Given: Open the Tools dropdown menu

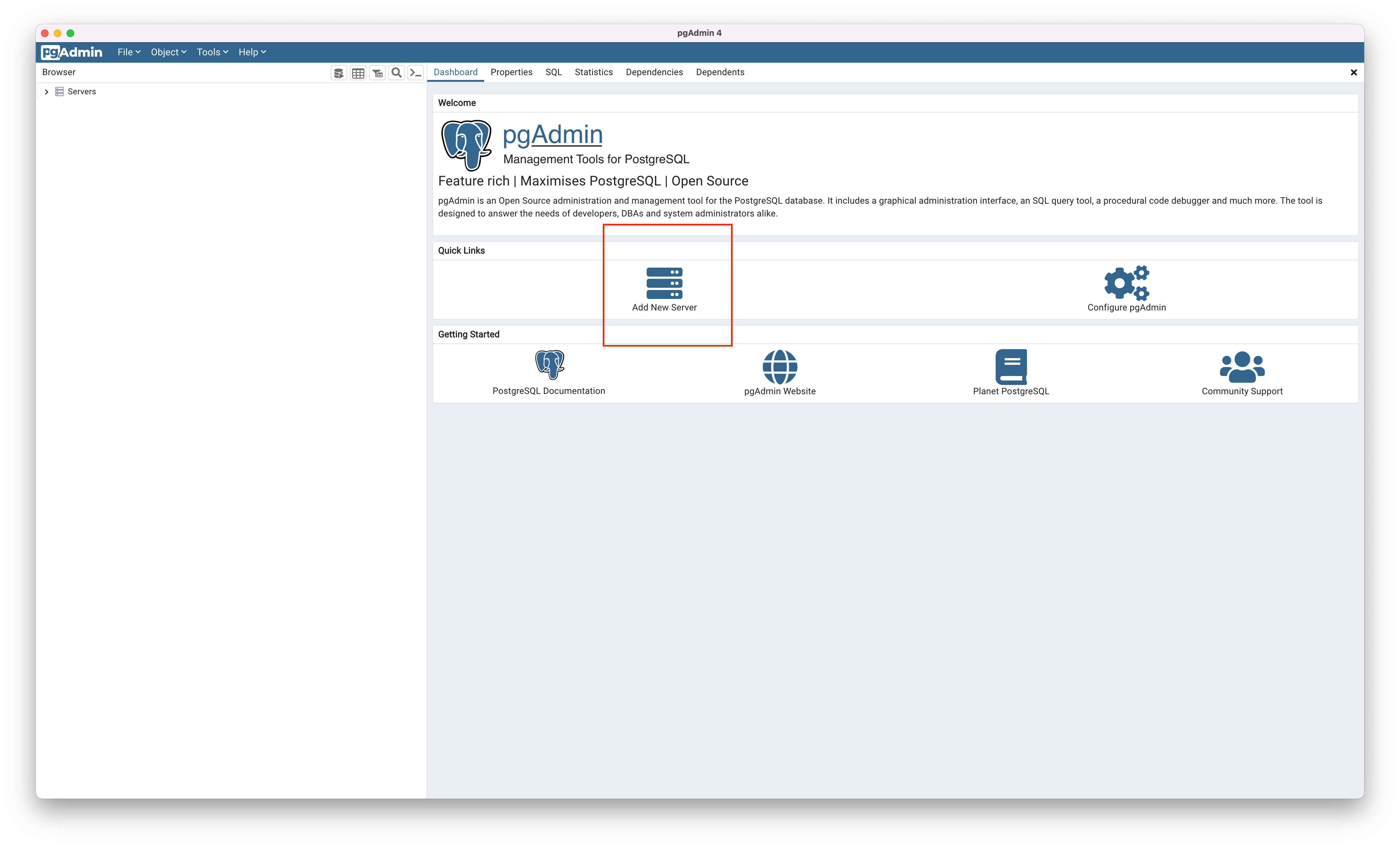Looking at the screenshot, I should coord(212,52).
